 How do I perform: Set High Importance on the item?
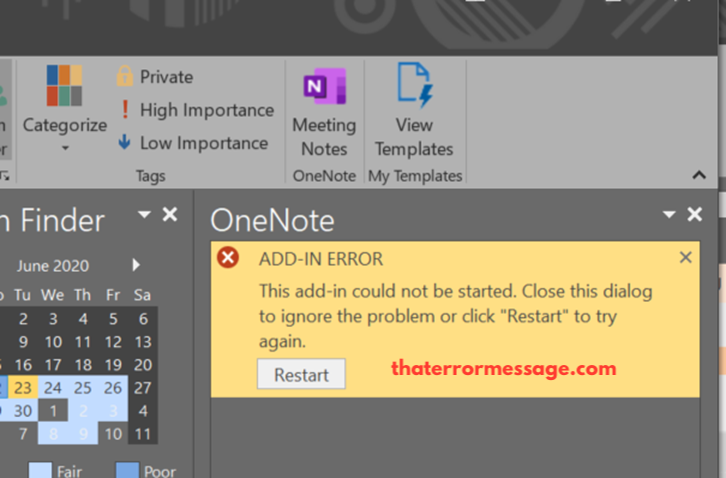(x=195, y=110)
